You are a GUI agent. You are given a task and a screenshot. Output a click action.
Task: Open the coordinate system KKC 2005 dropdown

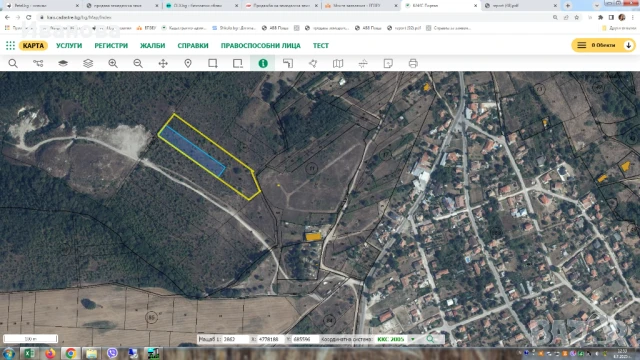pyautogui.click(x=396, y=339)
